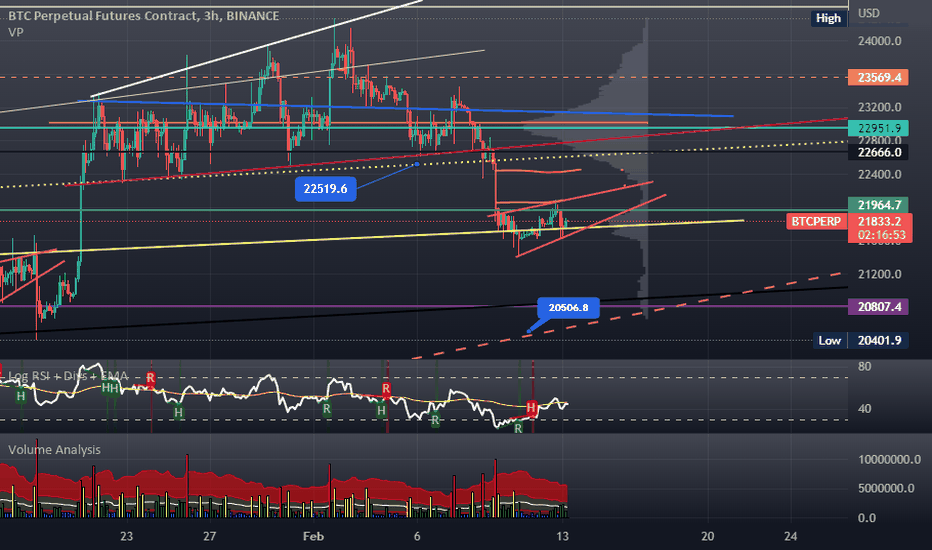This screenshot has width=932, height=550.
Task: Click the 22400.0 price scale value
Action: click(x=880, y=174)
